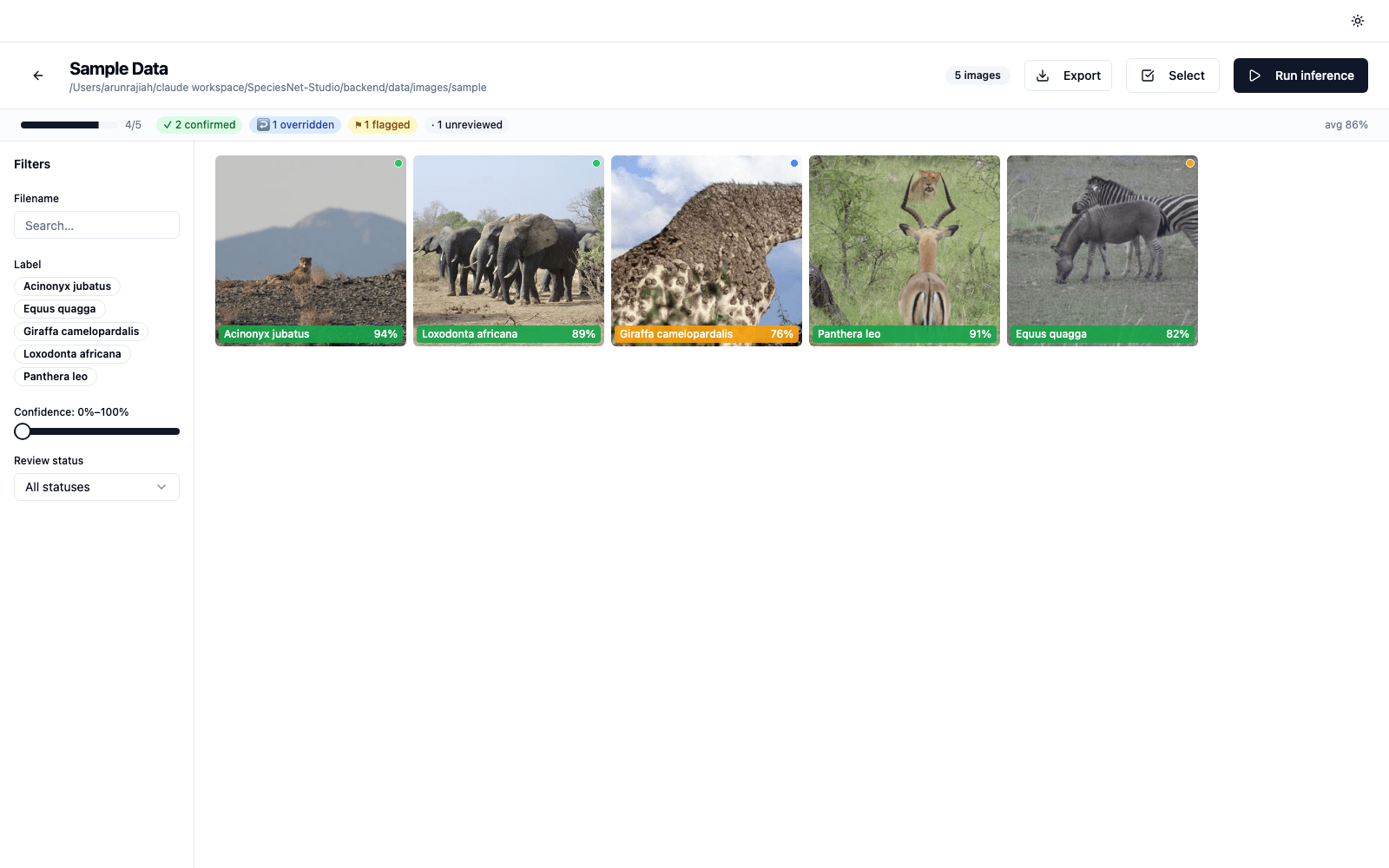Click the play icon on Run inference
Image resolution: width=1389 pixels, height=868 pixels.
tap(1254, 76)
